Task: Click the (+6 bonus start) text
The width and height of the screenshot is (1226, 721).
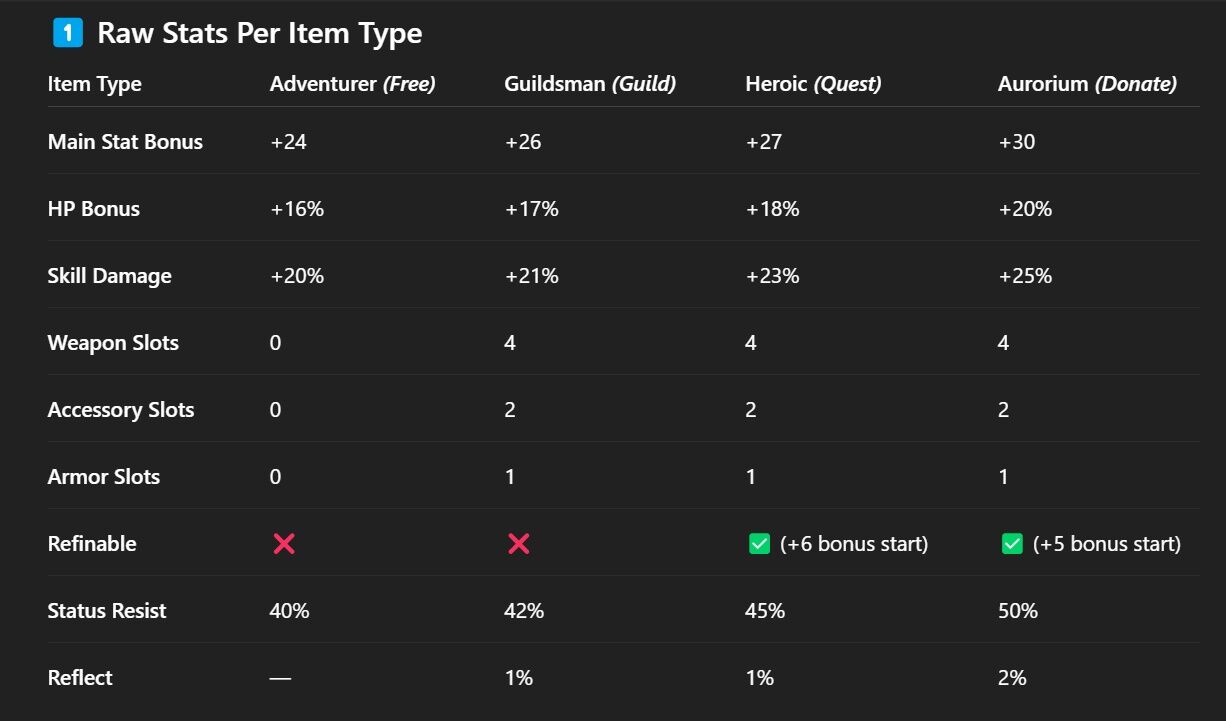Action: point(853,544)
